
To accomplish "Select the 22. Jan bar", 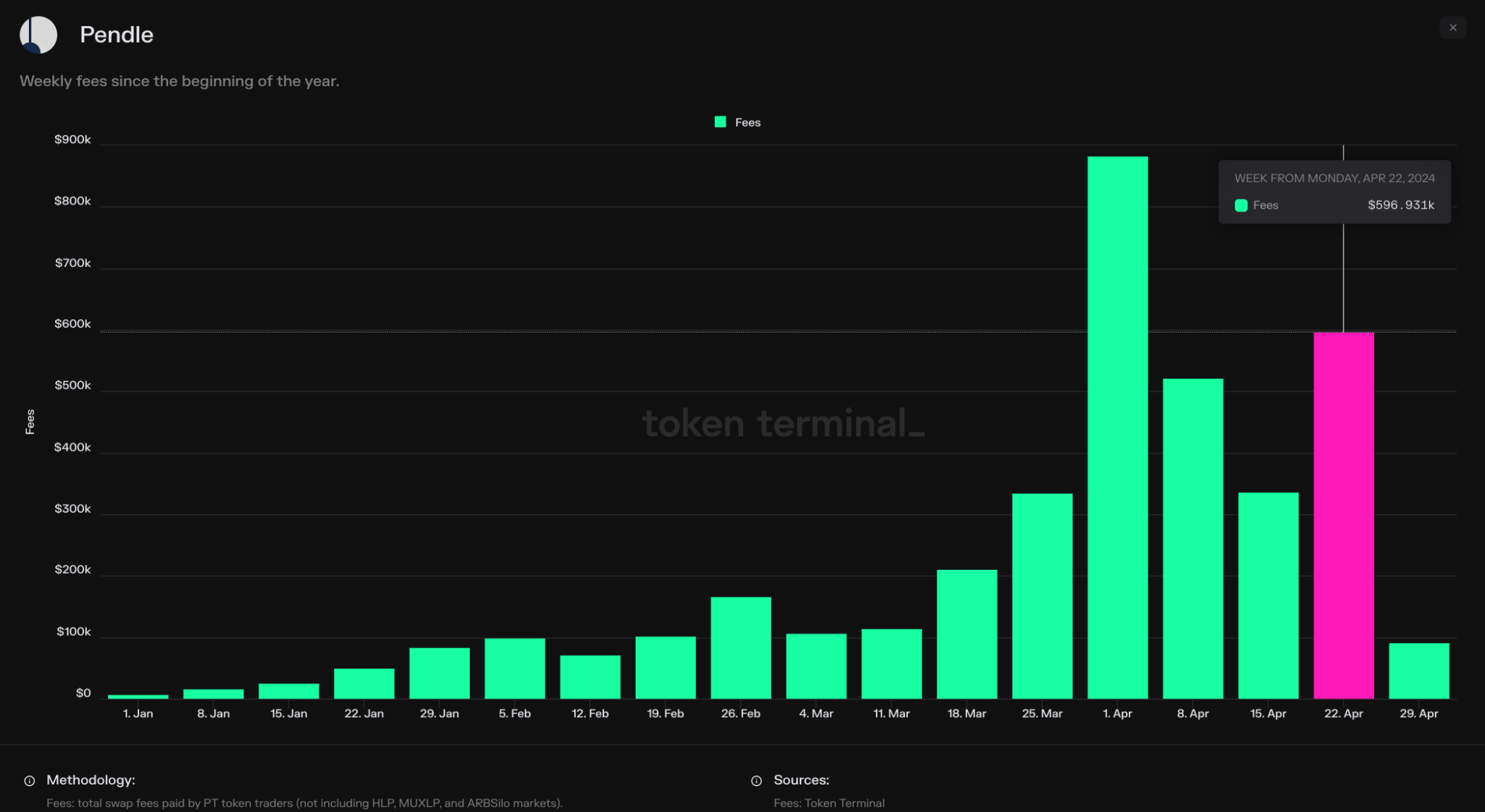I will click(x=363, y=684).
